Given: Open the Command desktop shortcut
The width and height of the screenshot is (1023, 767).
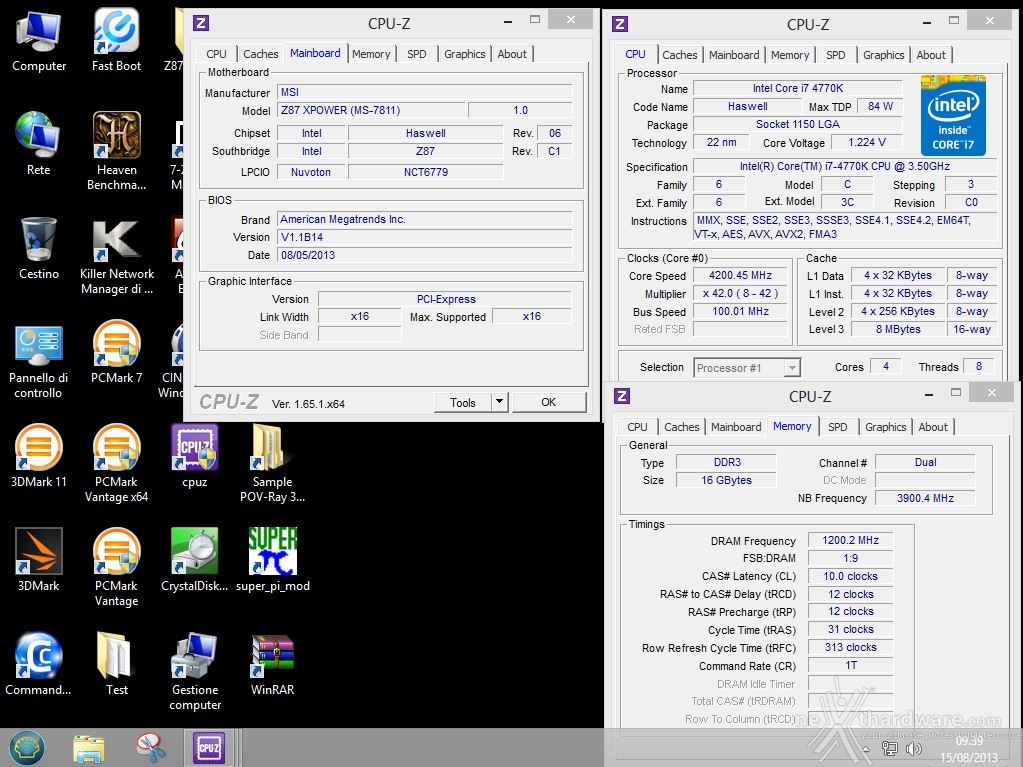Looking at the screenshot, I should [x=38, y=665].
